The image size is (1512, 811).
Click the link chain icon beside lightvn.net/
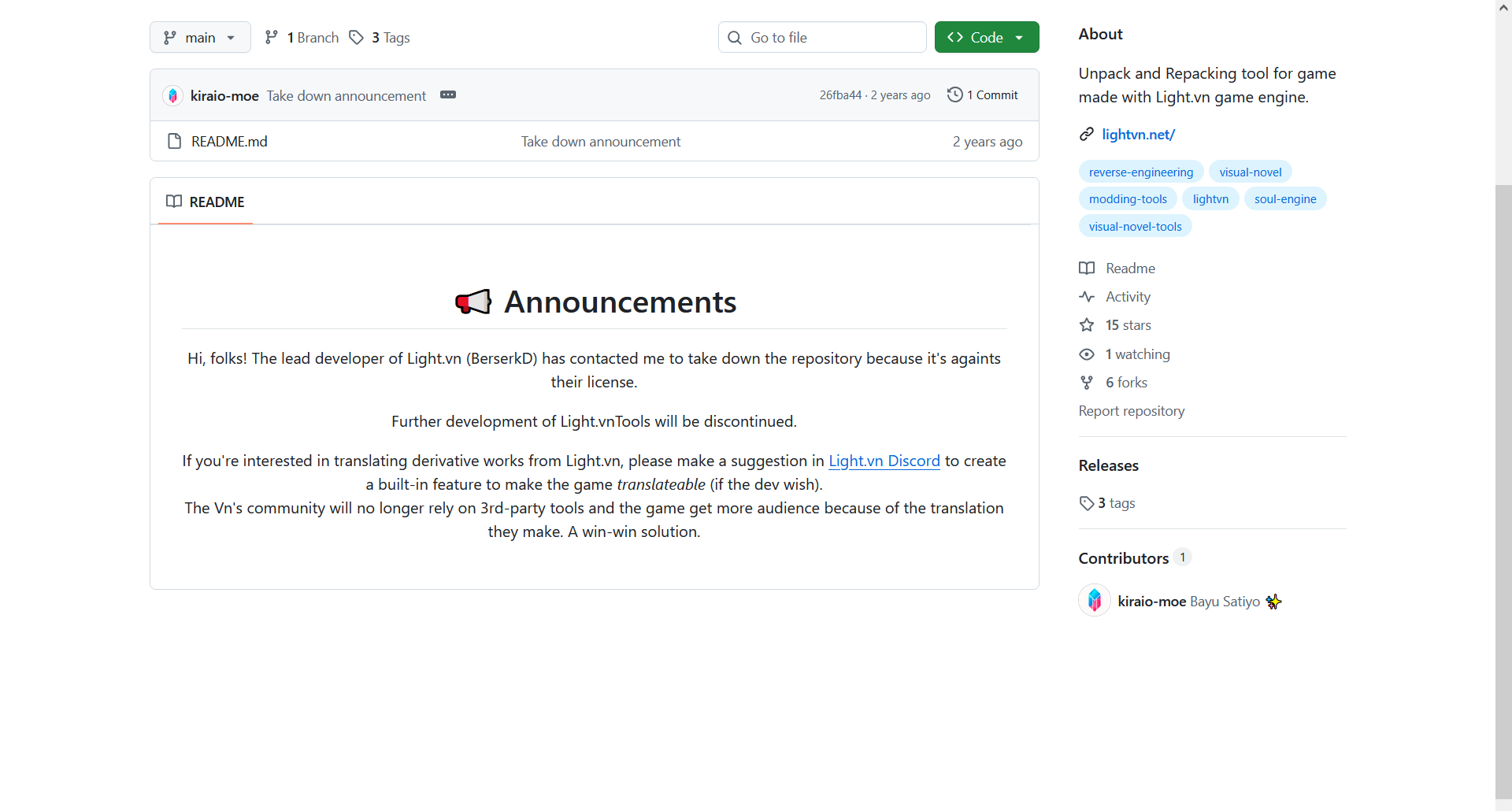(1087, 134)
